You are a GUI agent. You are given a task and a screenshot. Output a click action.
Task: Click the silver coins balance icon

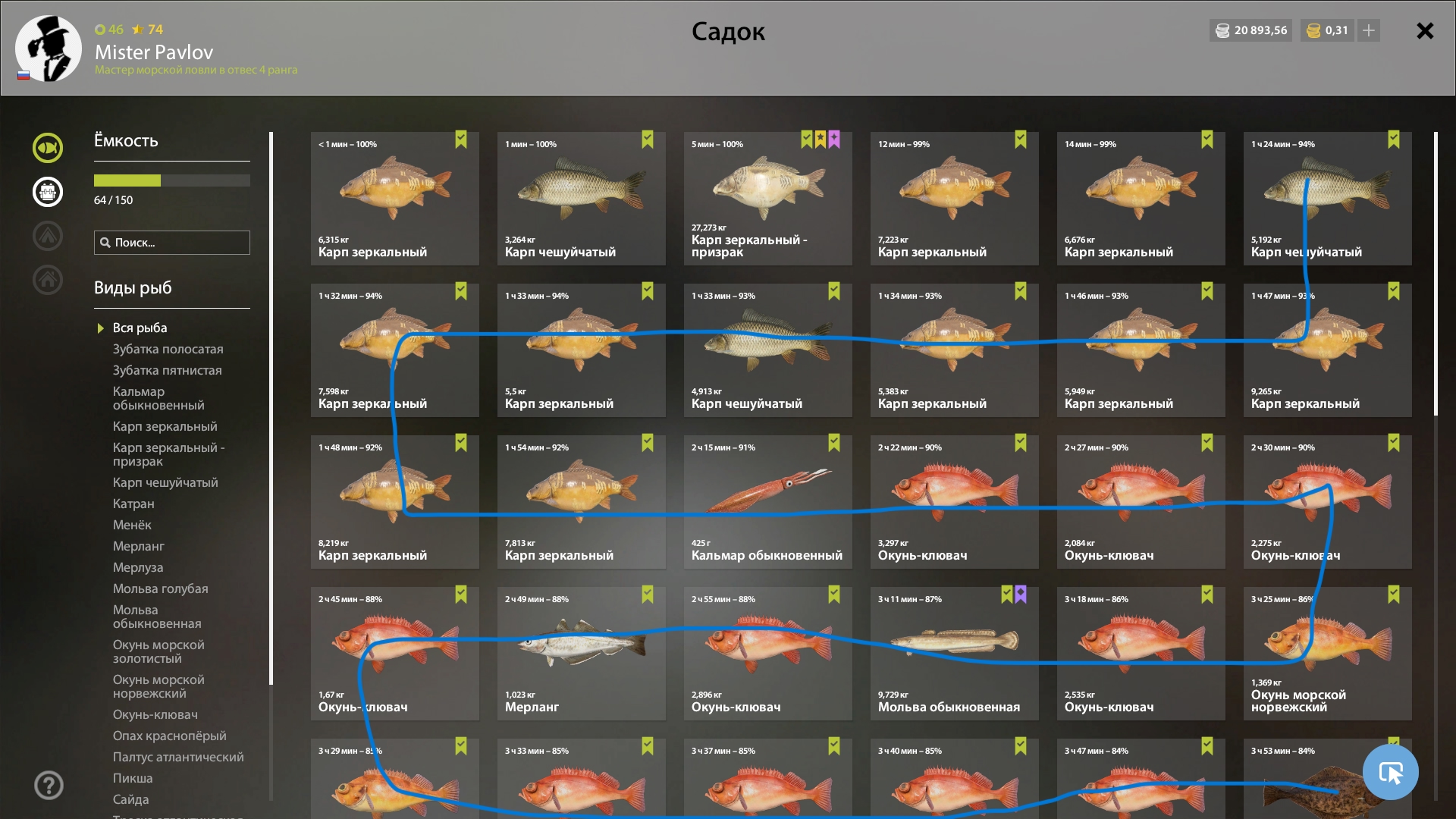(x=1222, y=30)
